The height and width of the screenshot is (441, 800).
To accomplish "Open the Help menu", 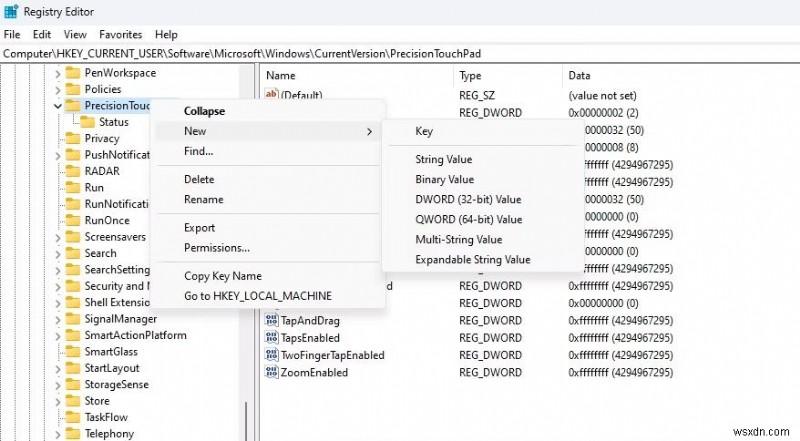I will (x=166, y=34).
